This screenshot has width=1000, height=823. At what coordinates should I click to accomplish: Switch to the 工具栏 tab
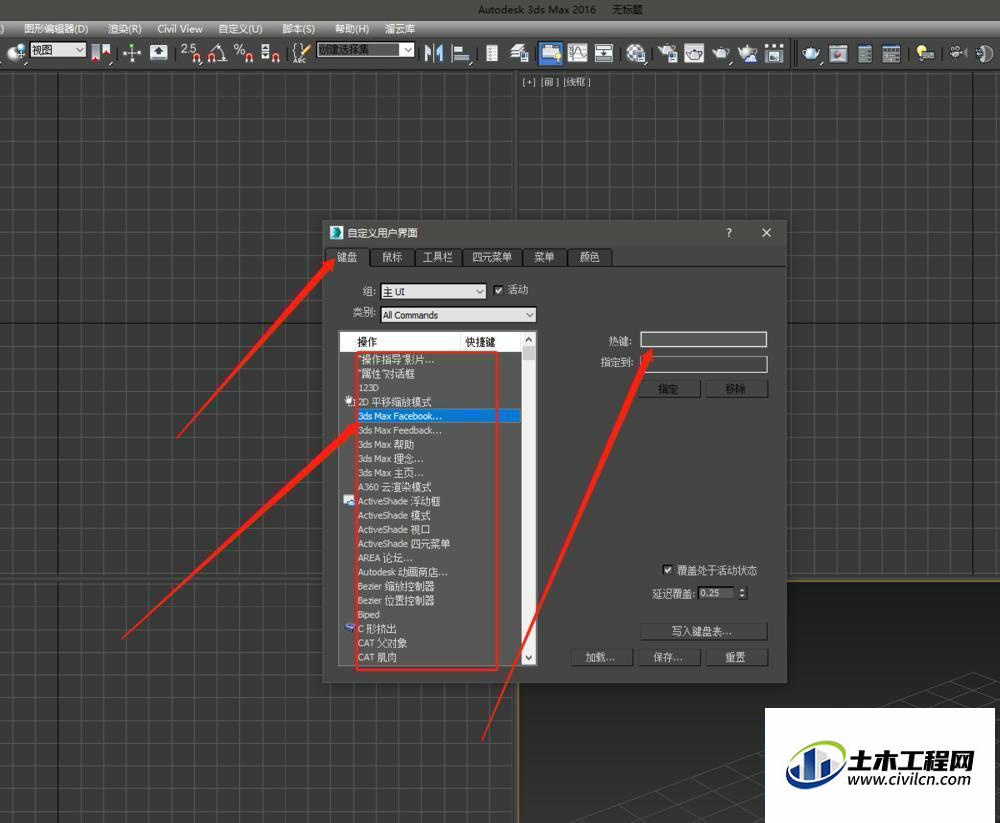click(438, 257)
